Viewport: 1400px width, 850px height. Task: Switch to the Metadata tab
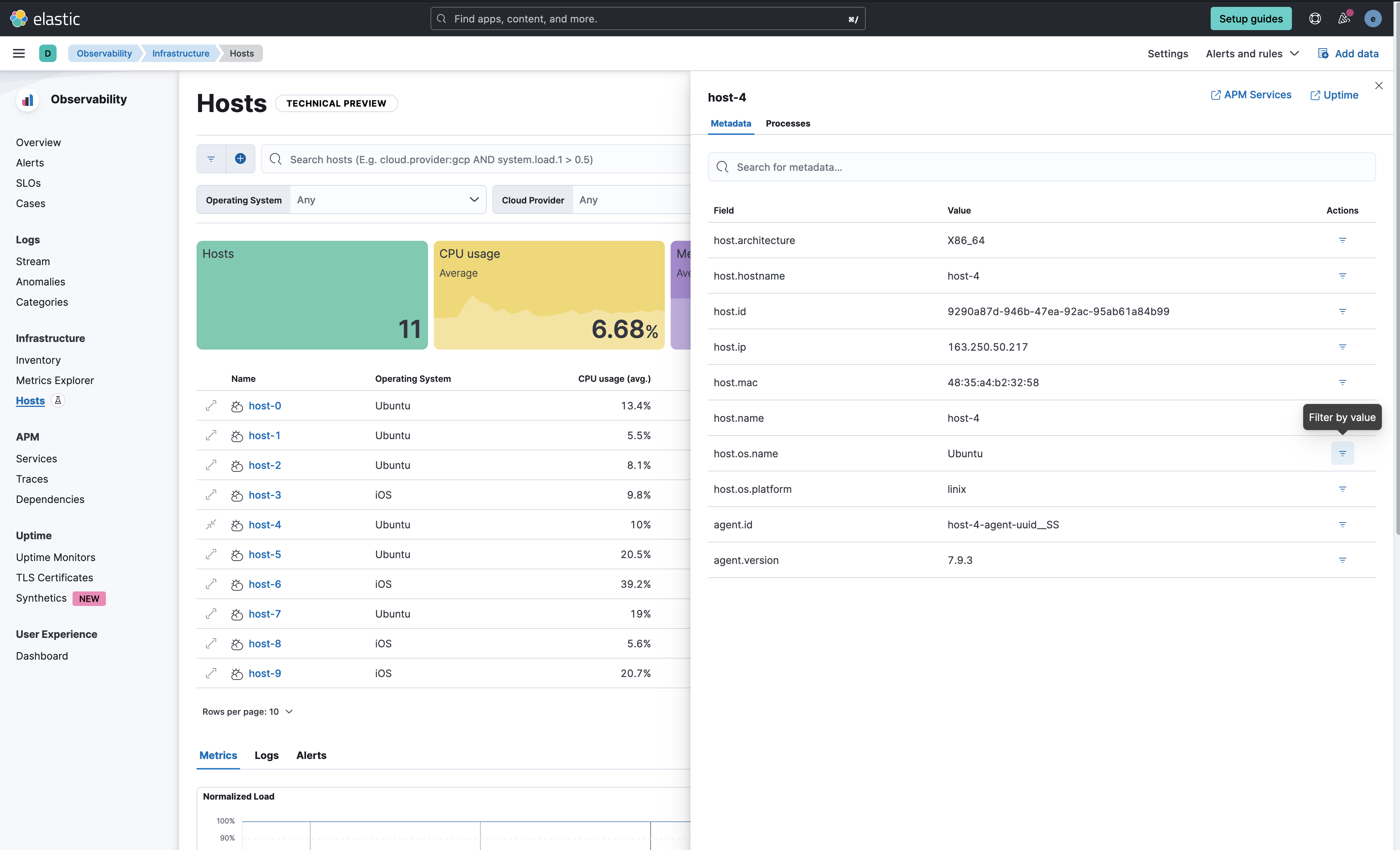coord(731,123)
